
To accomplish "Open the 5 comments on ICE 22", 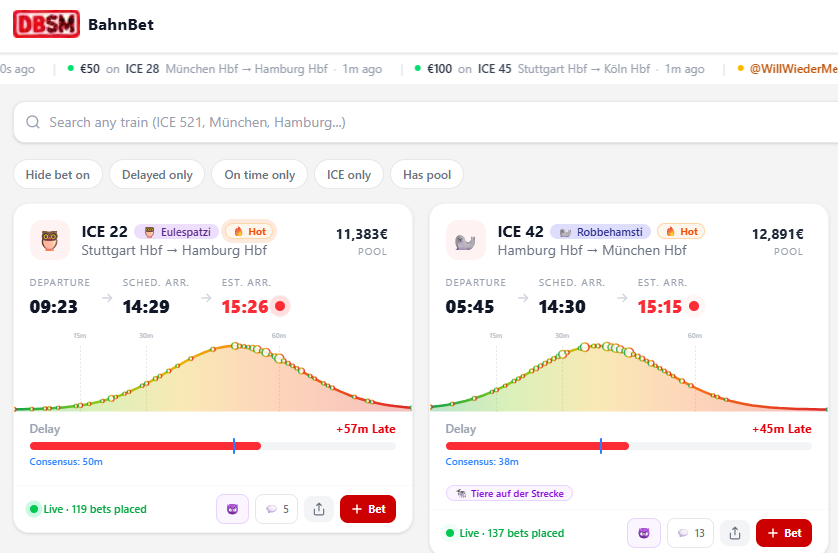I will coord(276,509).
